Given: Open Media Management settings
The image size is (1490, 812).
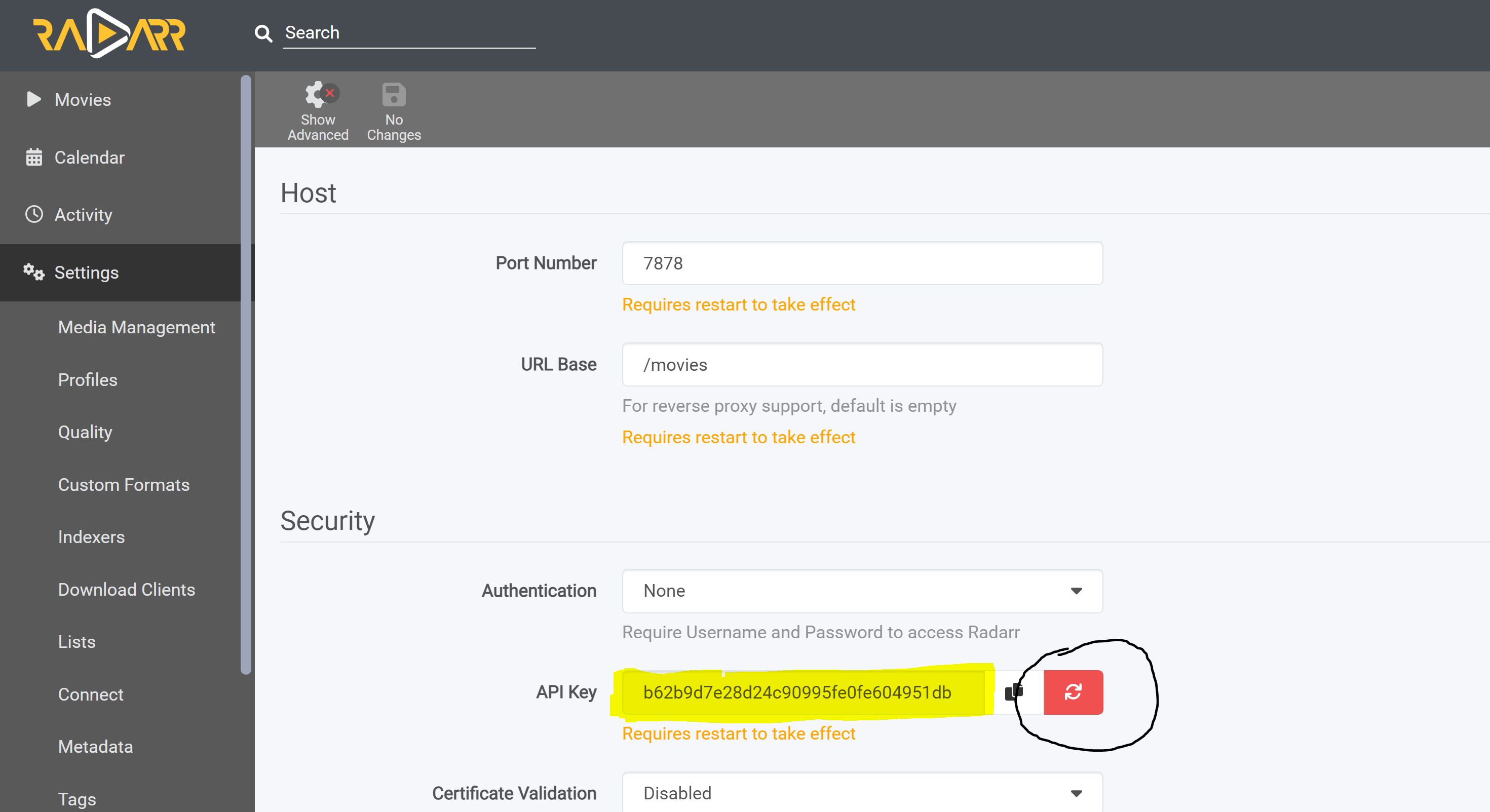Looking at the screenshot, I should (x=136, y=327).
